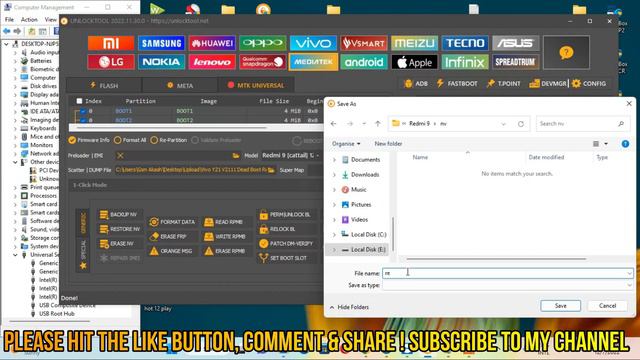The width and height of the screenshot is (640, 360).
Task: Open the android tile
Action: coord(364,62)
